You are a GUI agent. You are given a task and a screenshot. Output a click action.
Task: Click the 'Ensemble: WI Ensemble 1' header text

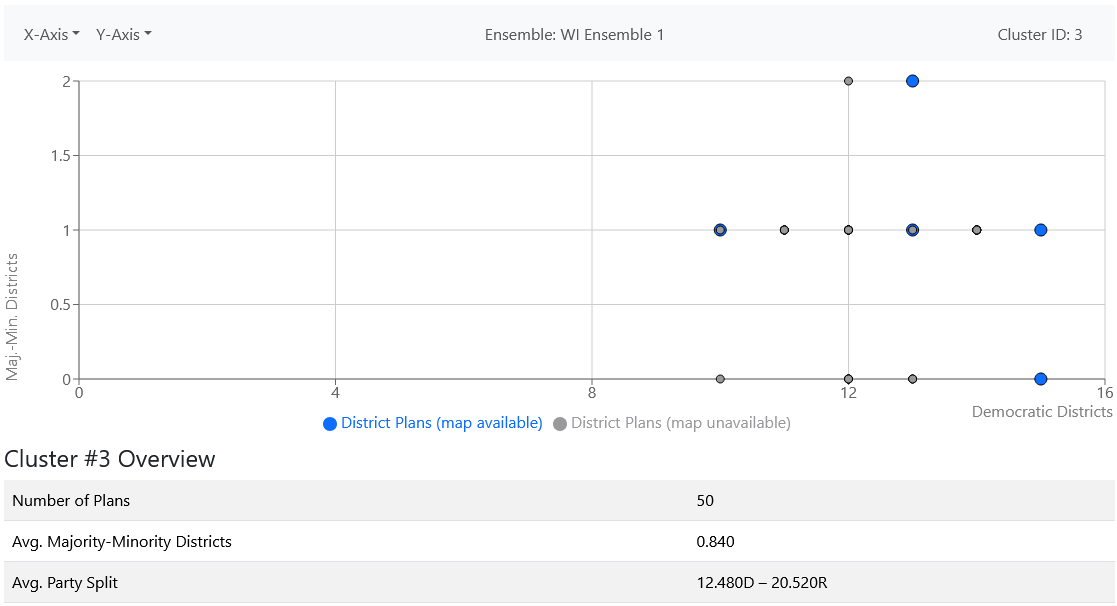point(574,35)
